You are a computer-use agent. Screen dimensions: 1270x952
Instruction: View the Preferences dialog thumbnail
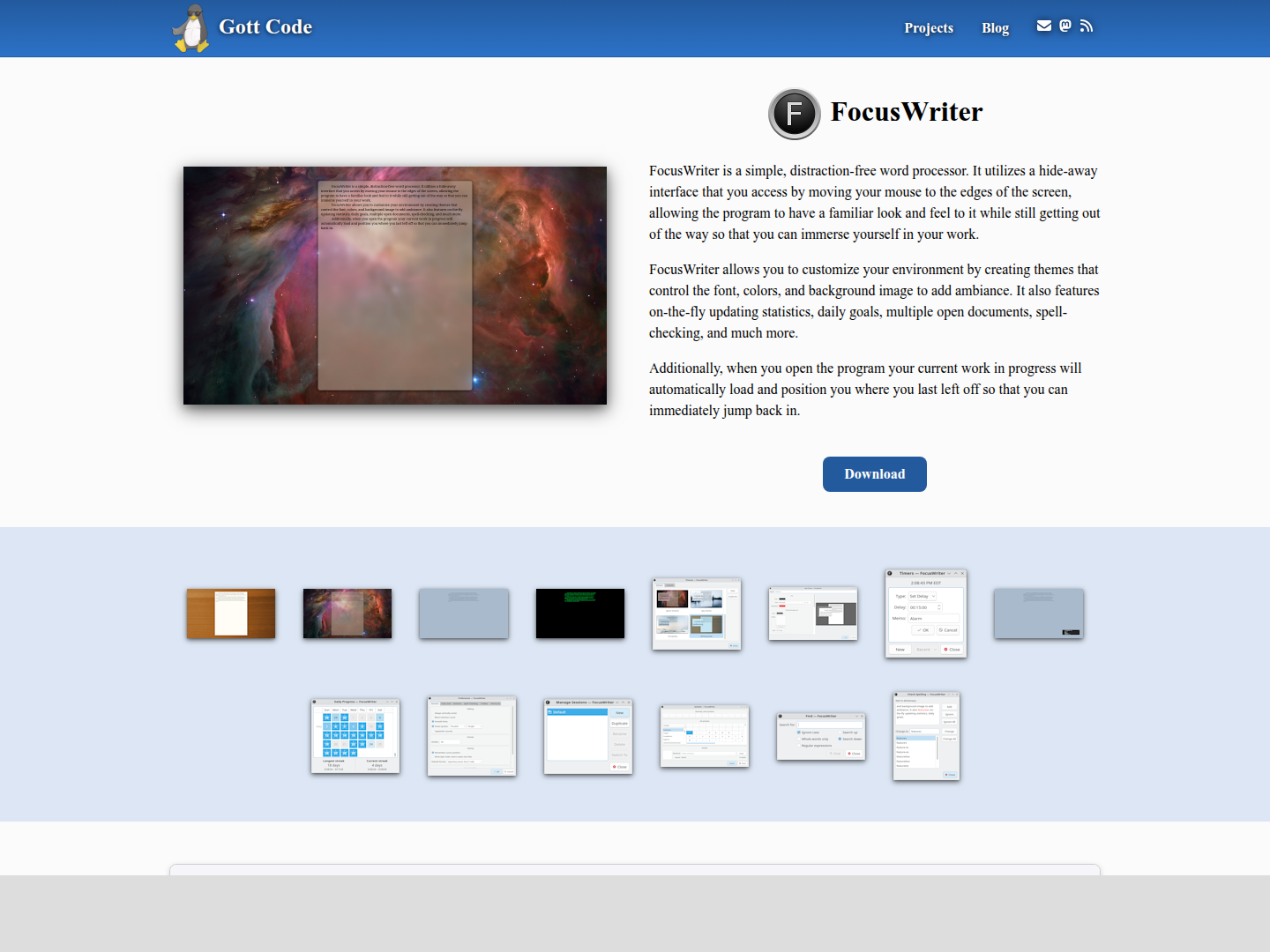(472, 736)
